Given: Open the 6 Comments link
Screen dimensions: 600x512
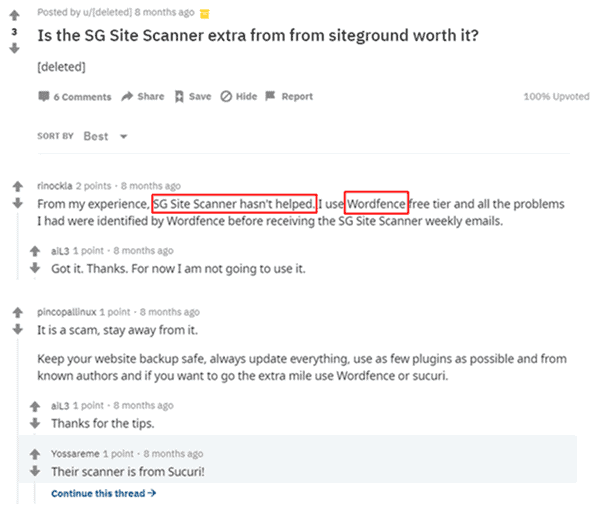Looking at the screenshot, I should click(x=75, y=97).
